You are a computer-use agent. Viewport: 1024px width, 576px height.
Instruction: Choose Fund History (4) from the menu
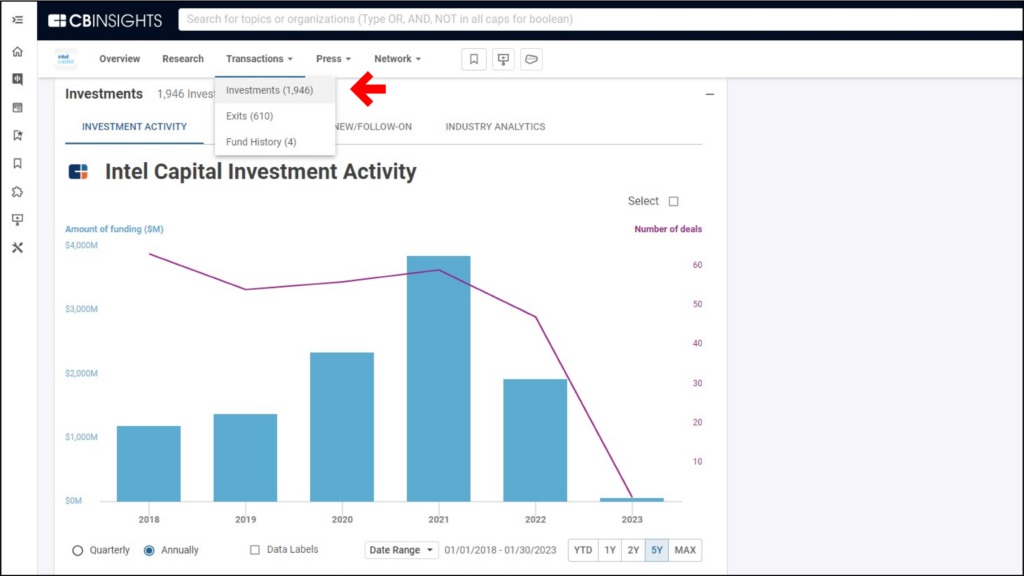275,142
